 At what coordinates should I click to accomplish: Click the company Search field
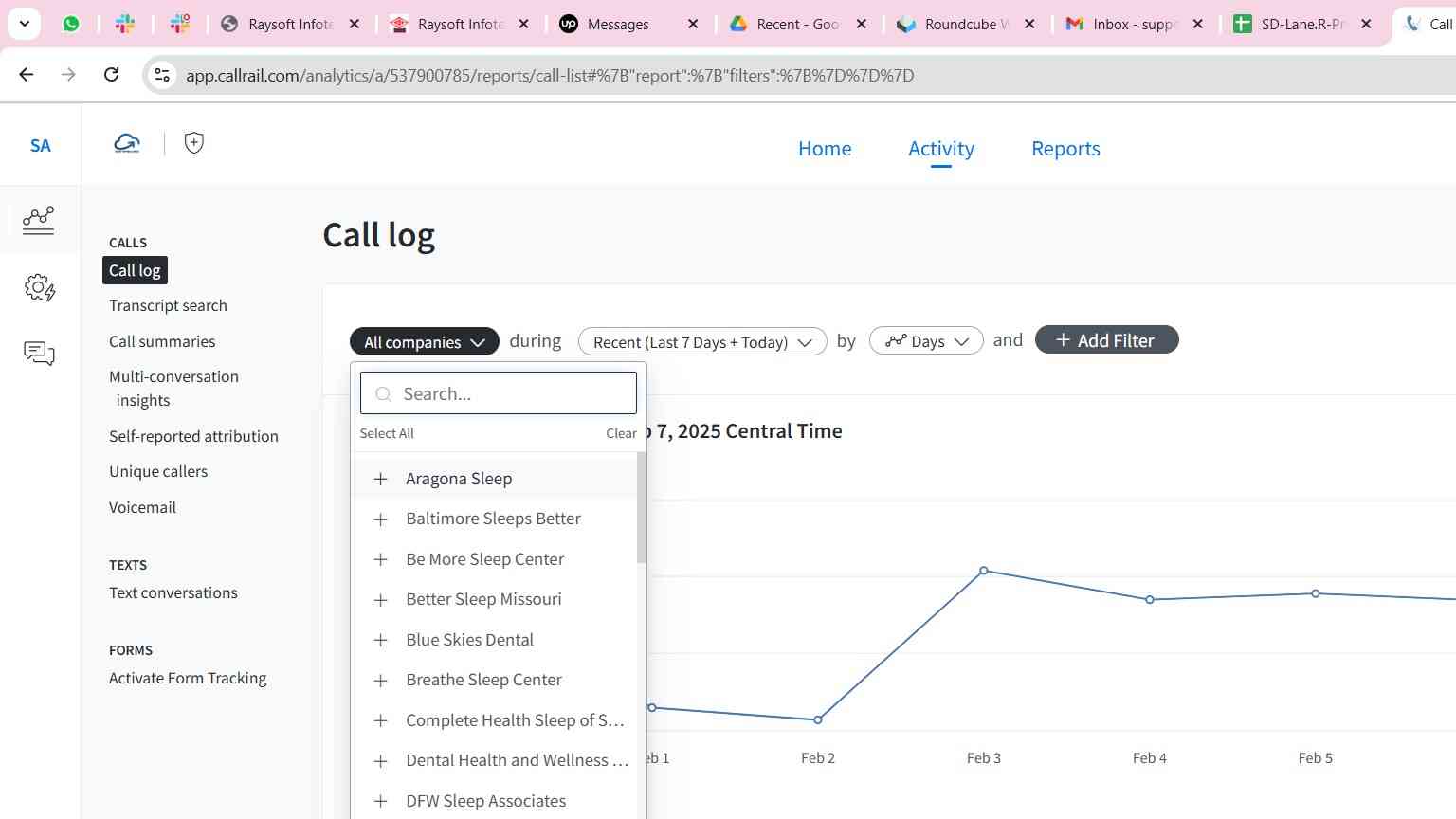[x=499, y=392]
